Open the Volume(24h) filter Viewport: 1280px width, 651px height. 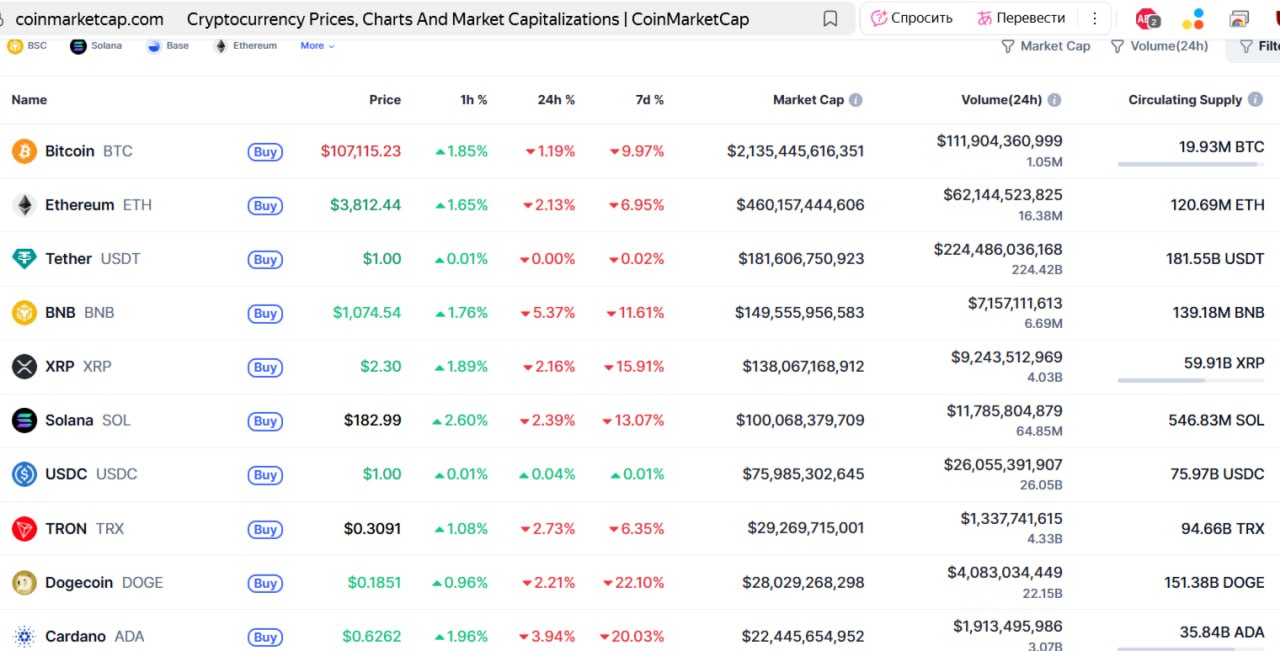click(1159, 46)
